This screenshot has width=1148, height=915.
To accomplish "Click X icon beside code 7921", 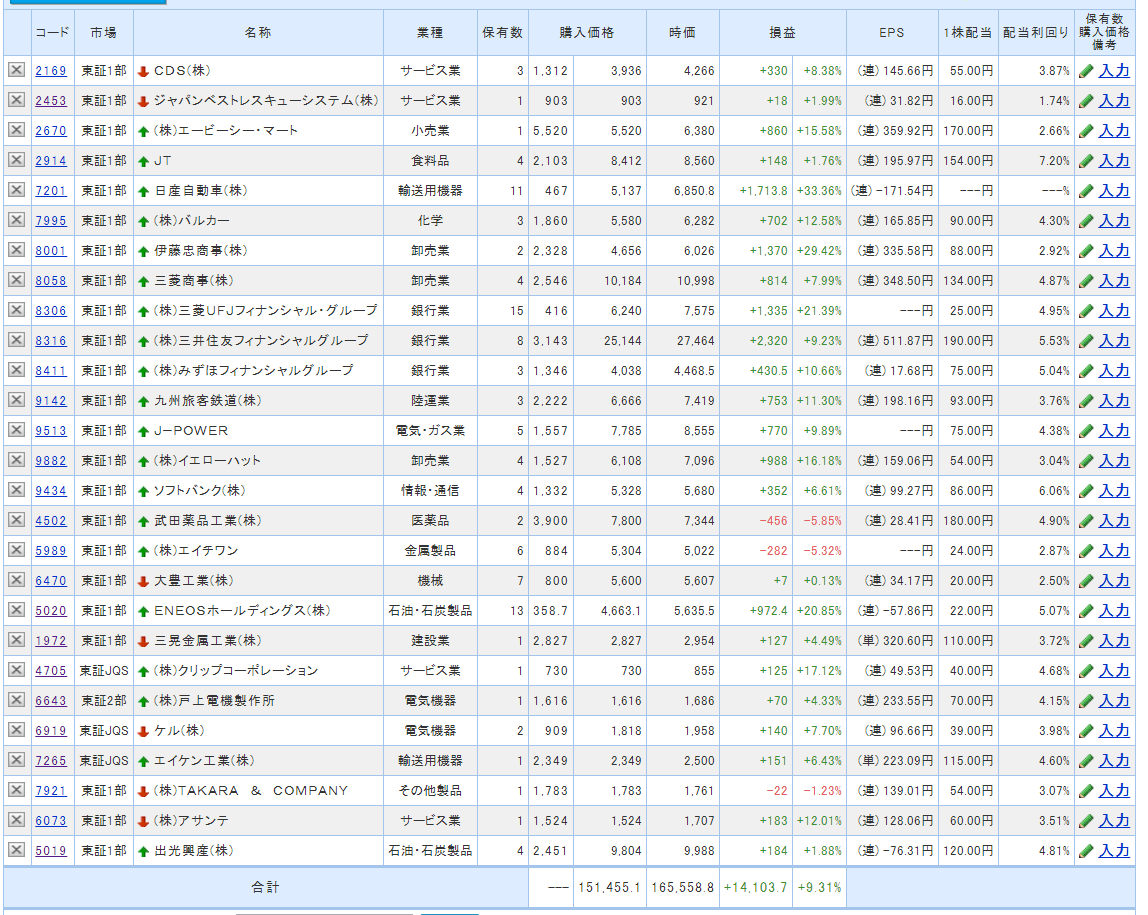I will 16,791.
